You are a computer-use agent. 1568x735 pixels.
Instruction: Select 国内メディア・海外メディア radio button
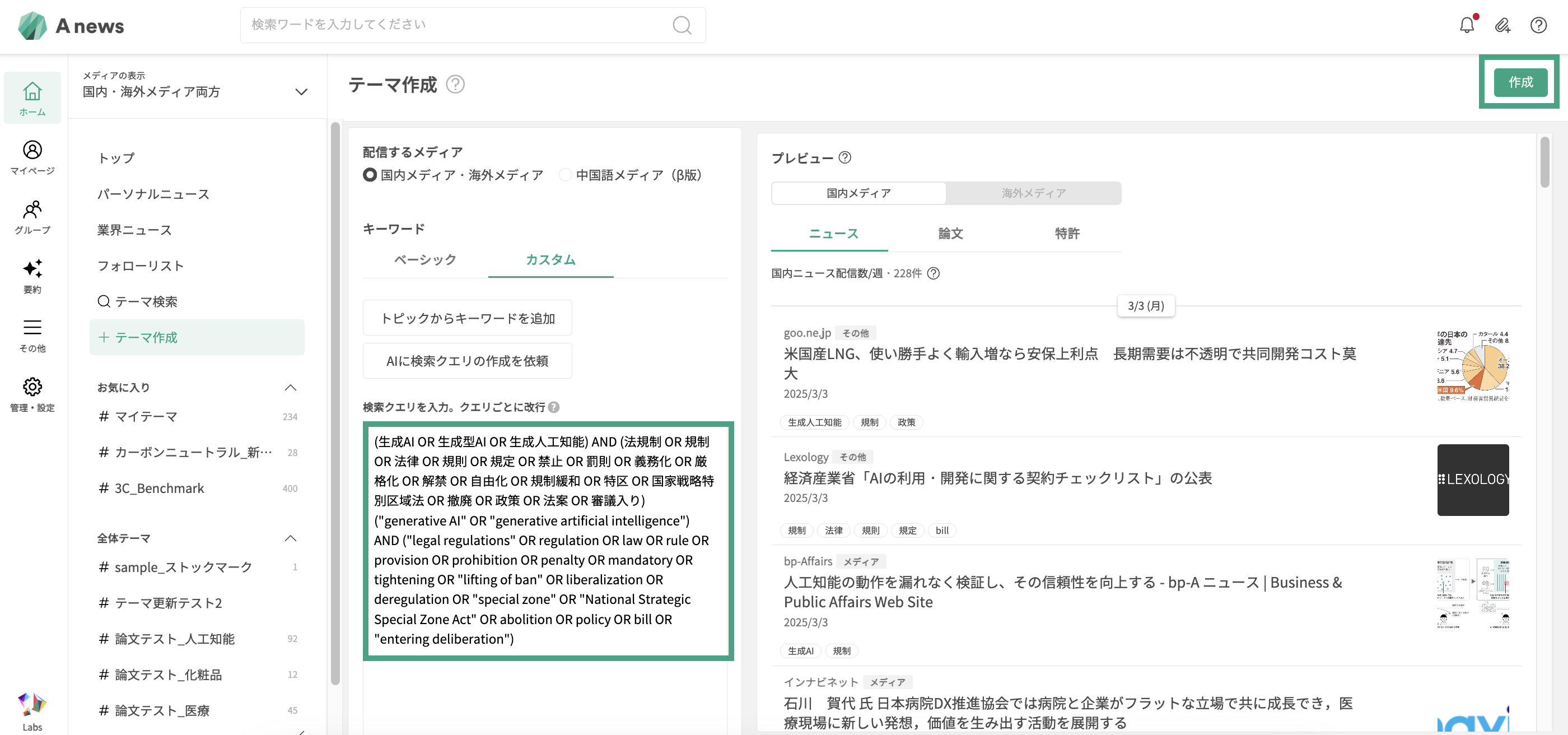coord(370,175)
